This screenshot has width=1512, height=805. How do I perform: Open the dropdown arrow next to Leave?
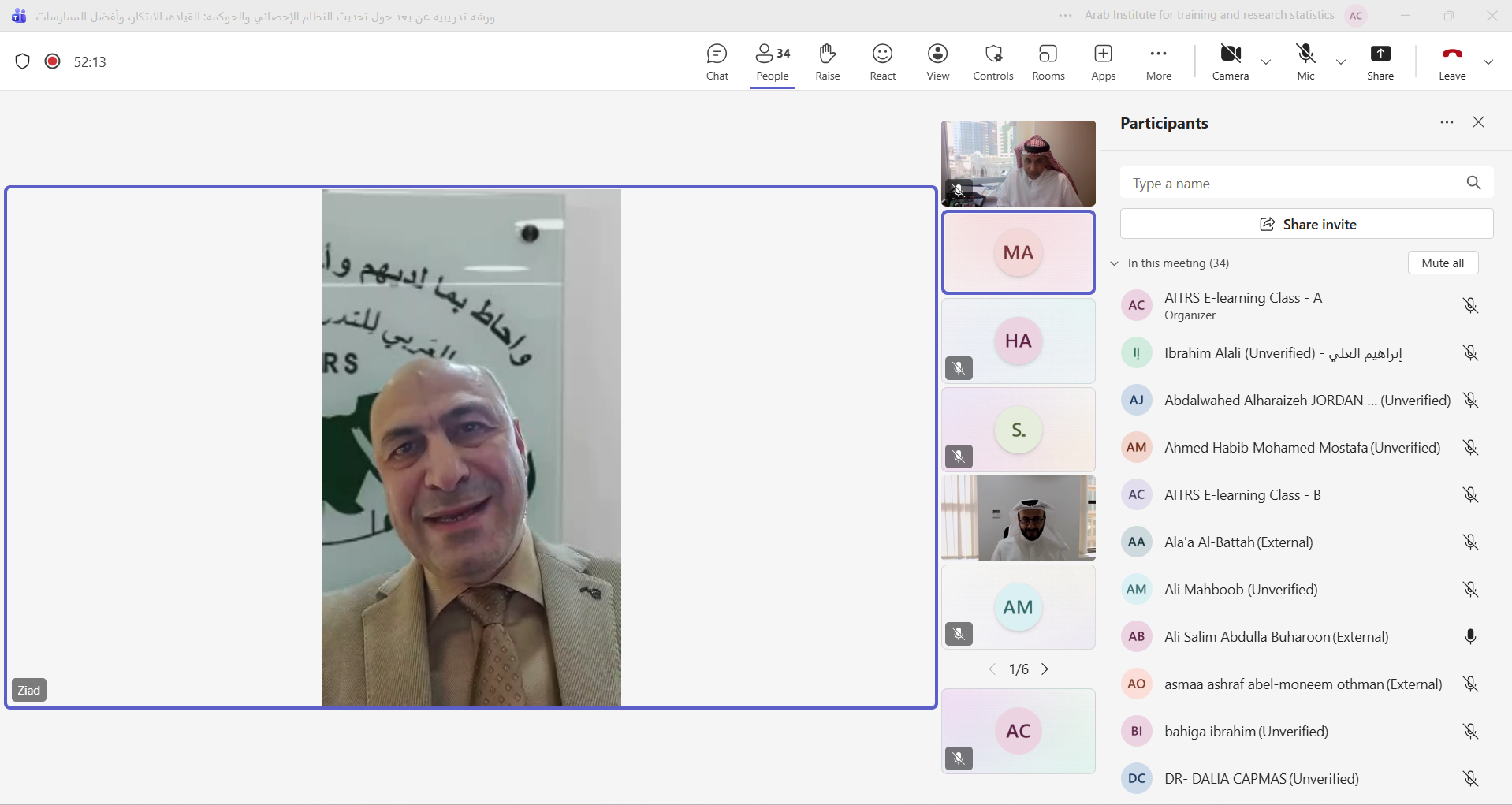click(x=1488, y=62)
